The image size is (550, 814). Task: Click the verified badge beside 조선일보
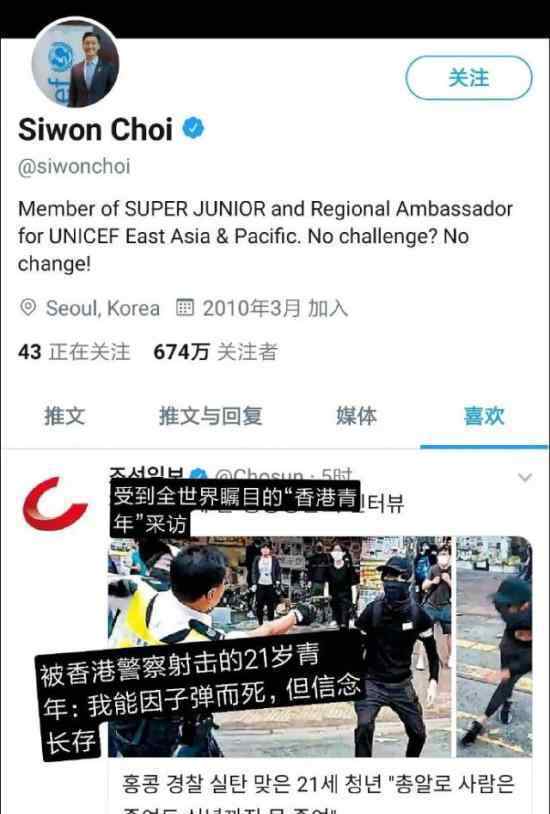tap(198, 475)
